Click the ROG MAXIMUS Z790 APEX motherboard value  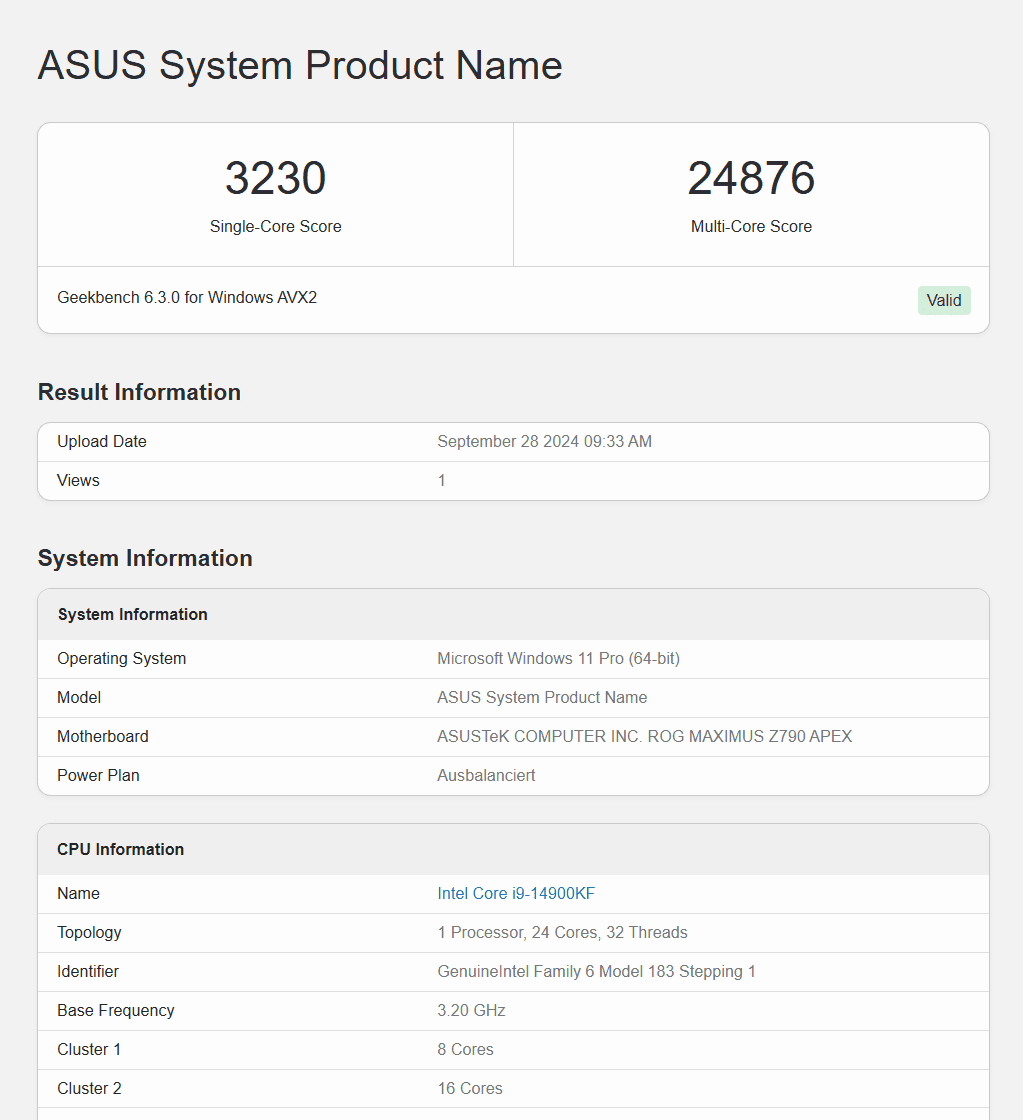tap(644, 736)
